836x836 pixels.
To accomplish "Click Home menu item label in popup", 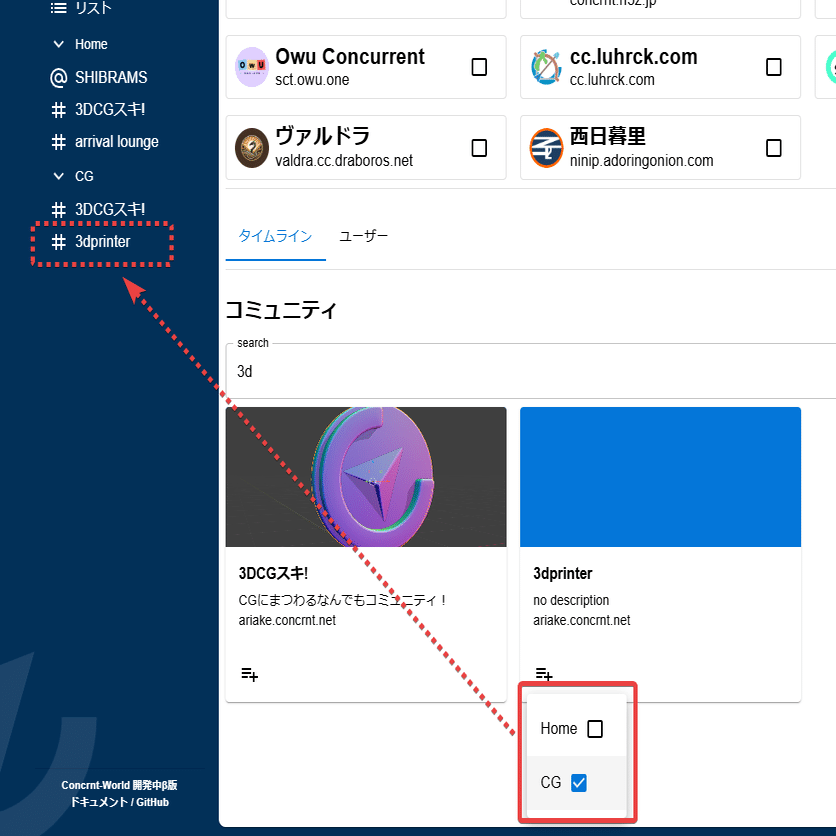I will [559, 728].
